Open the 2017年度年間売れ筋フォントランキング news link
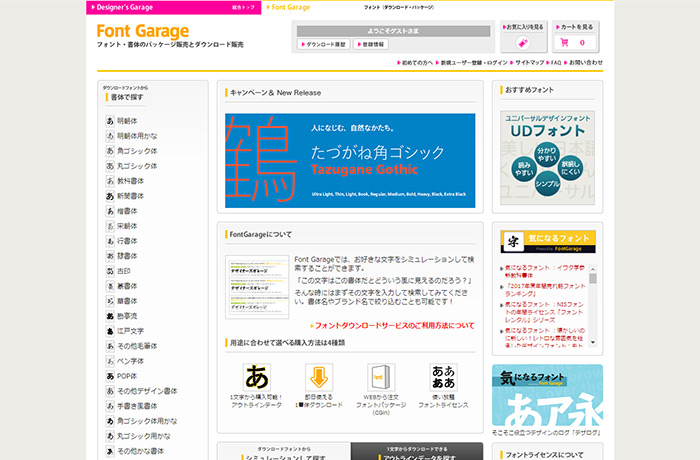Viewport: 700px width, 460px height. (x=544, y=290)
